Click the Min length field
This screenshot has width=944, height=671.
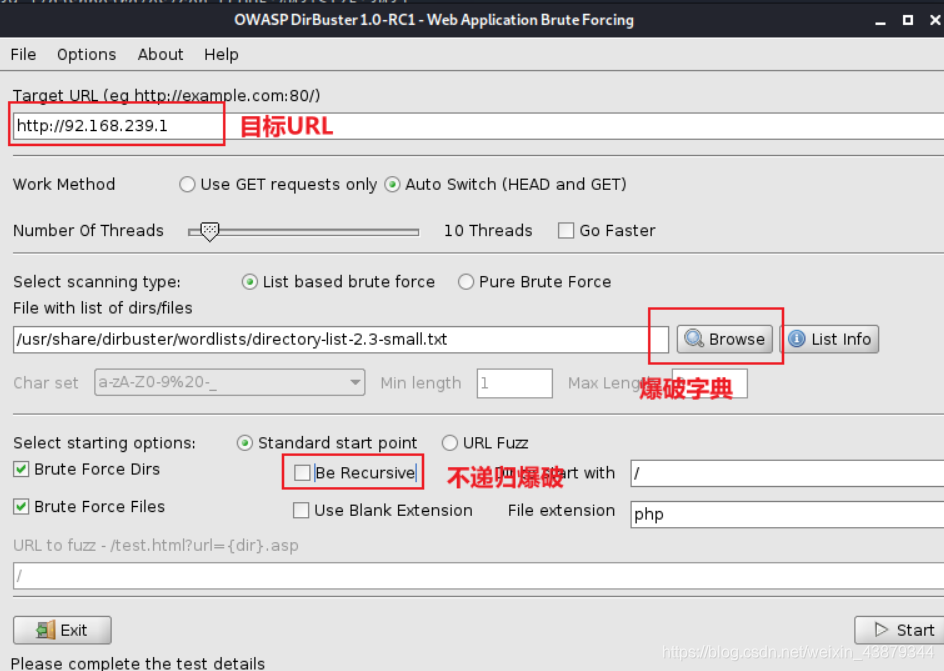click(x=515, y=383)
